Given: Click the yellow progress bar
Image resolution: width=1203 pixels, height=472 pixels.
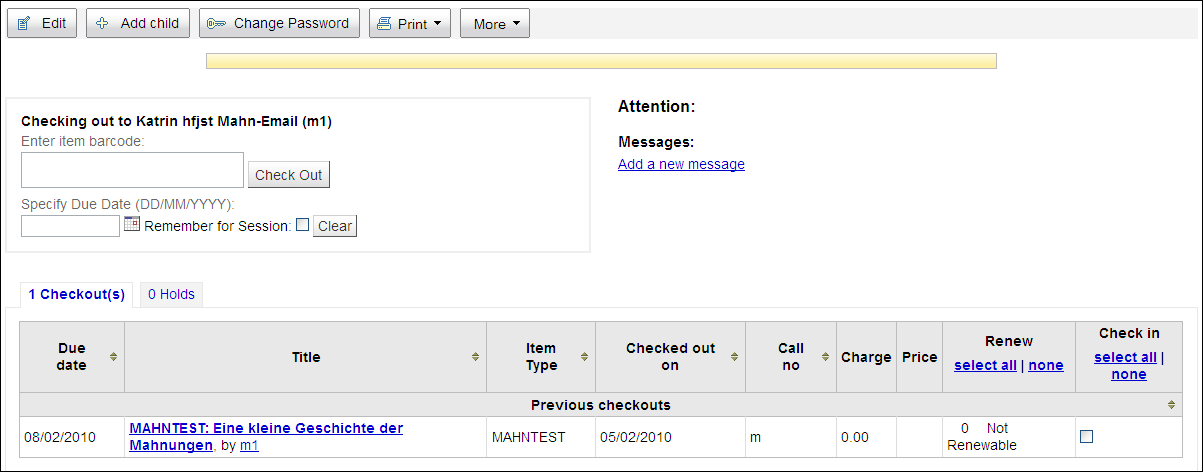Looking at the screenshot, I should pyautogui.click(x=601, y=61).
